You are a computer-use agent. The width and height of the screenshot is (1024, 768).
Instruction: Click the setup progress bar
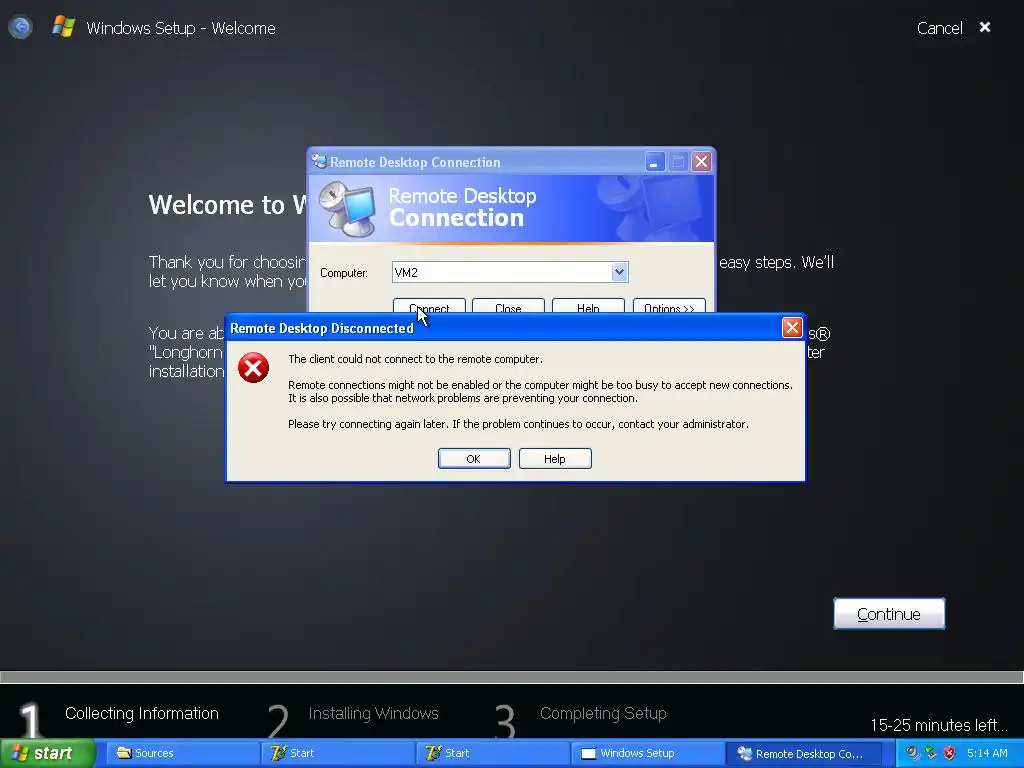point(512,677)
